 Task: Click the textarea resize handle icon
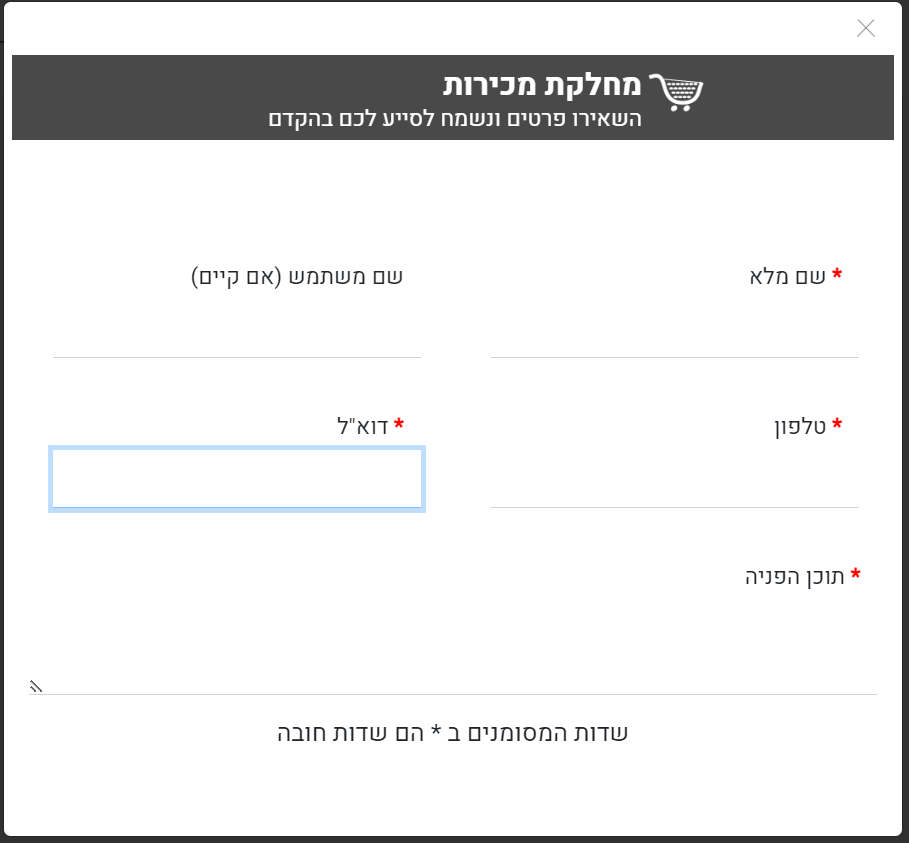pos(36,687)
